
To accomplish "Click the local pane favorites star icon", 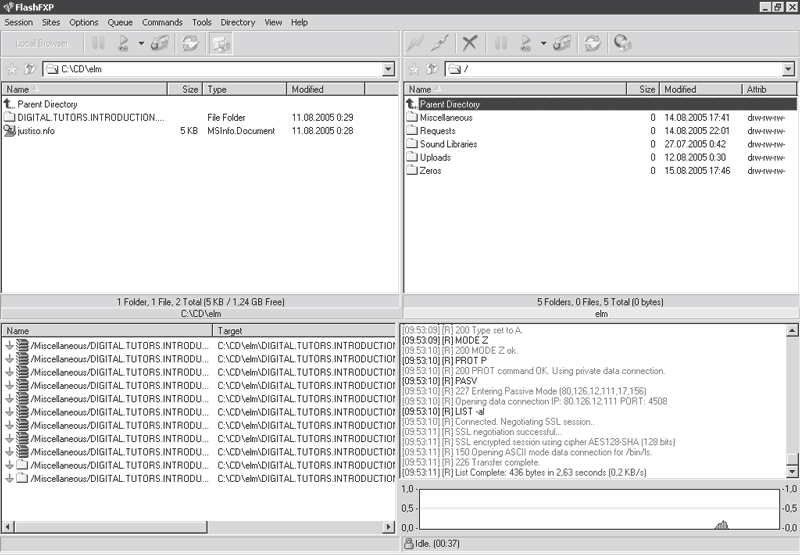I will [12, 69].
